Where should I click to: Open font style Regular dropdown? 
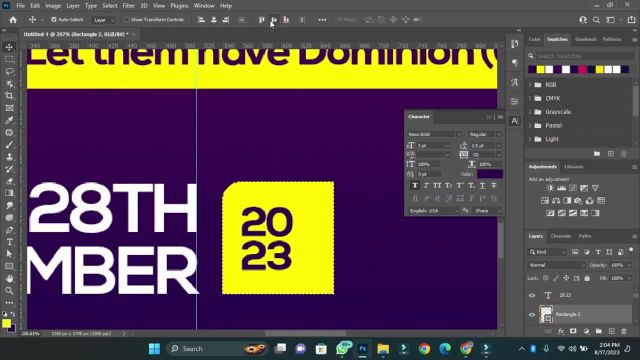coord(484,134)
